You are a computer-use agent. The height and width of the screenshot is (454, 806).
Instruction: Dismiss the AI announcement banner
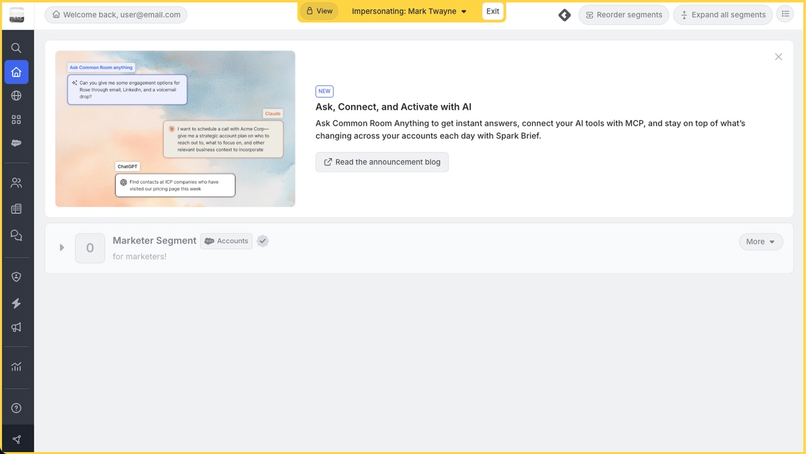pyautogui.click(x=778, y=57)
